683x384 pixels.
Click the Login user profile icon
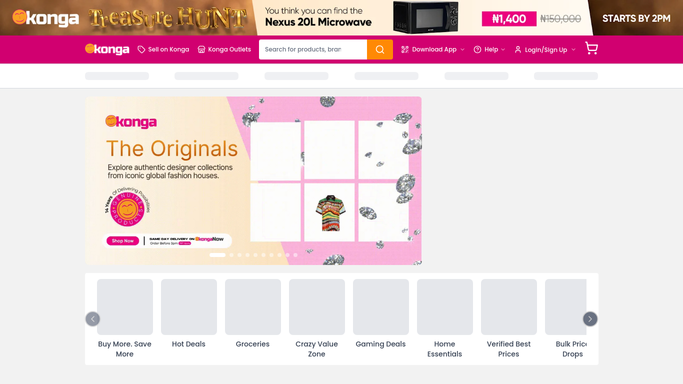517,50
